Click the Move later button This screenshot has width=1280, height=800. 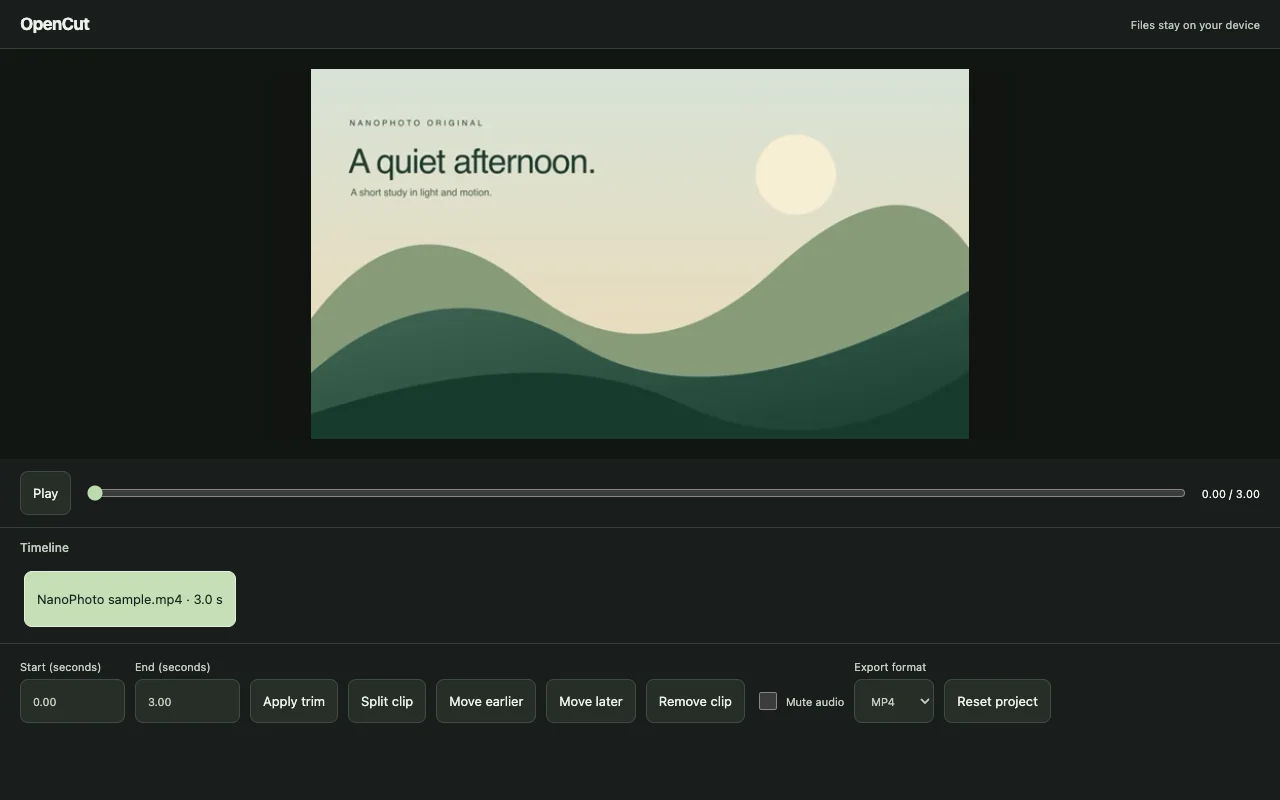pyautogui.click(x=591, y=701)
